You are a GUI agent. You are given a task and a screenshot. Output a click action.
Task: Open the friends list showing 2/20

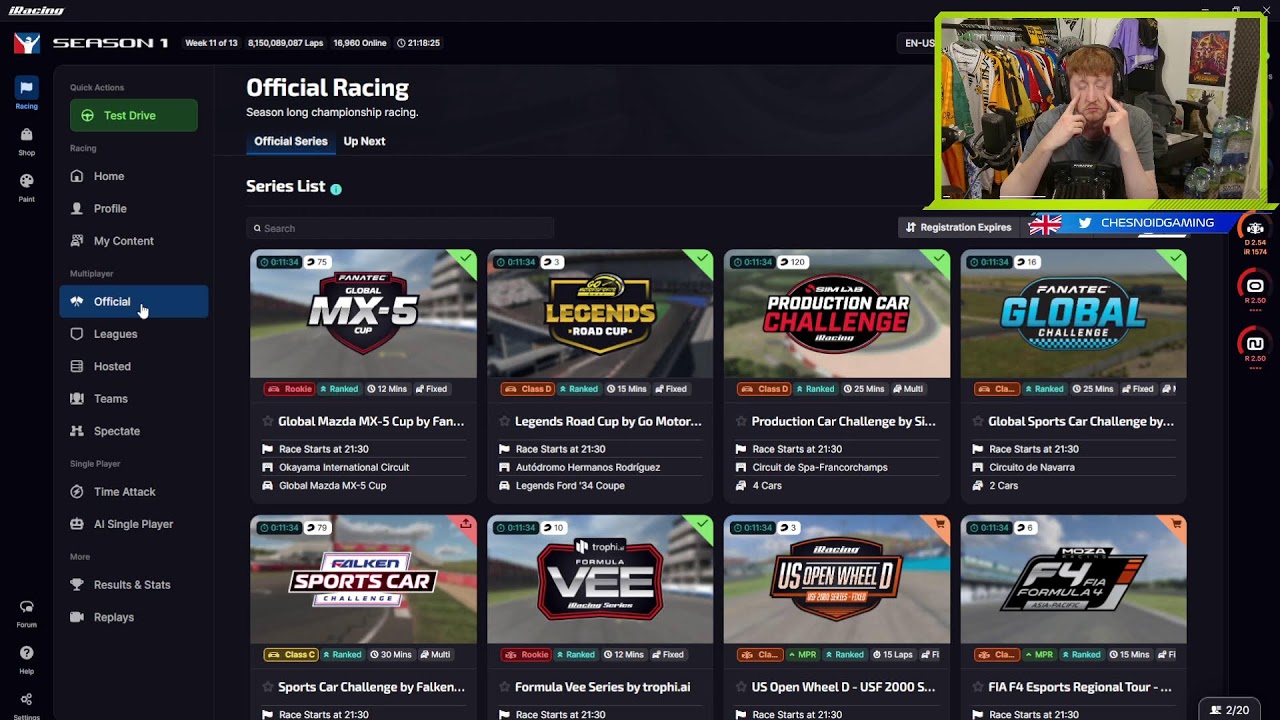pos(1229,710)
